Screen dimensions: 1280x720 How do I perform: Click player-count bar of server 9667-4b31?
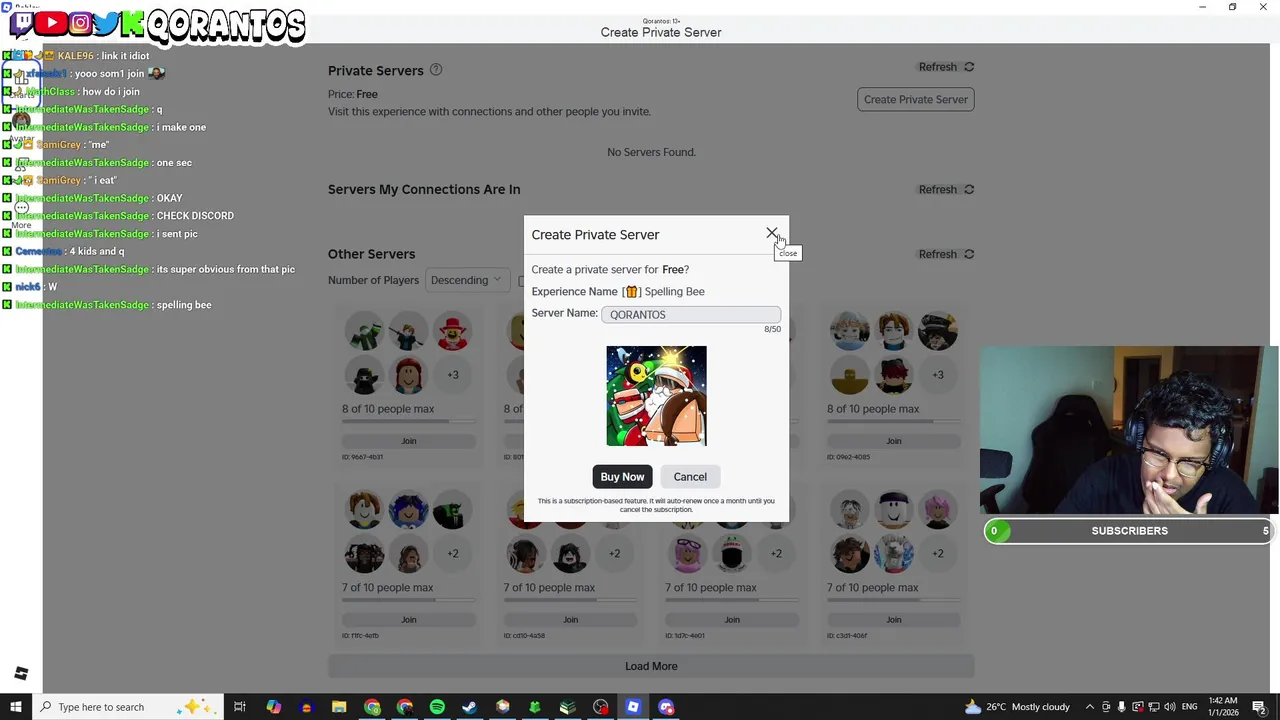coord(409,421)
